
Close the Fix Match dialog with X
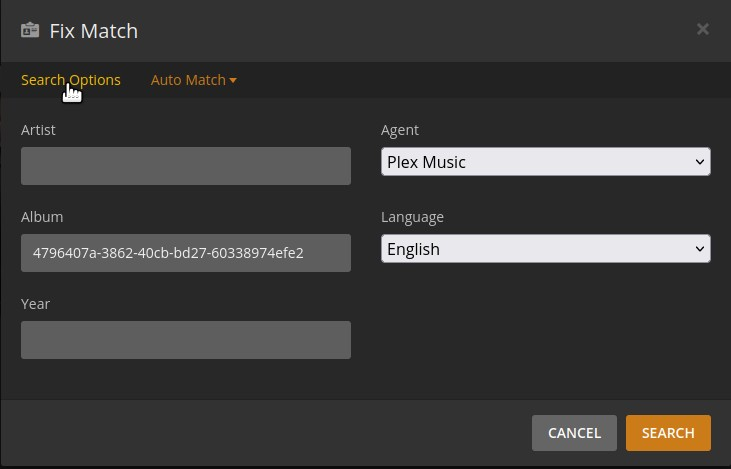[703, 29]
